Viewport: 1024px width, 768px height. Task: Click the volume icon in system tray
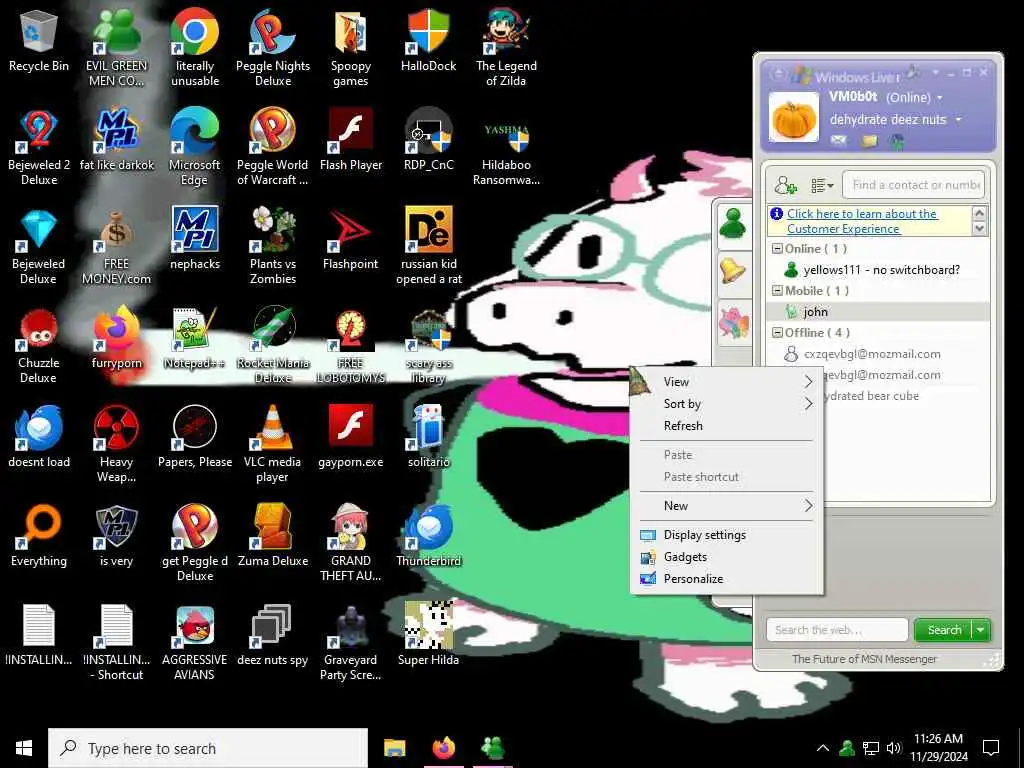tap(893, 748)
